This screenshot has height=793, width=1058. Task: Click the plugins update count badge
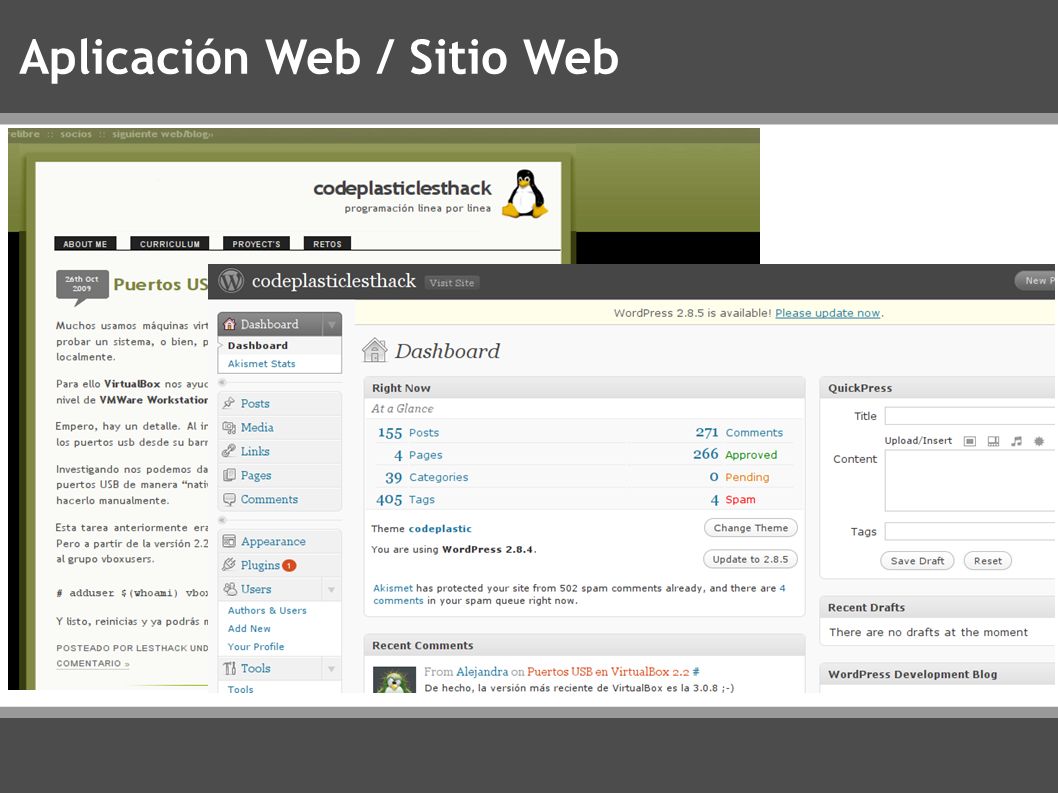point(289,566)
